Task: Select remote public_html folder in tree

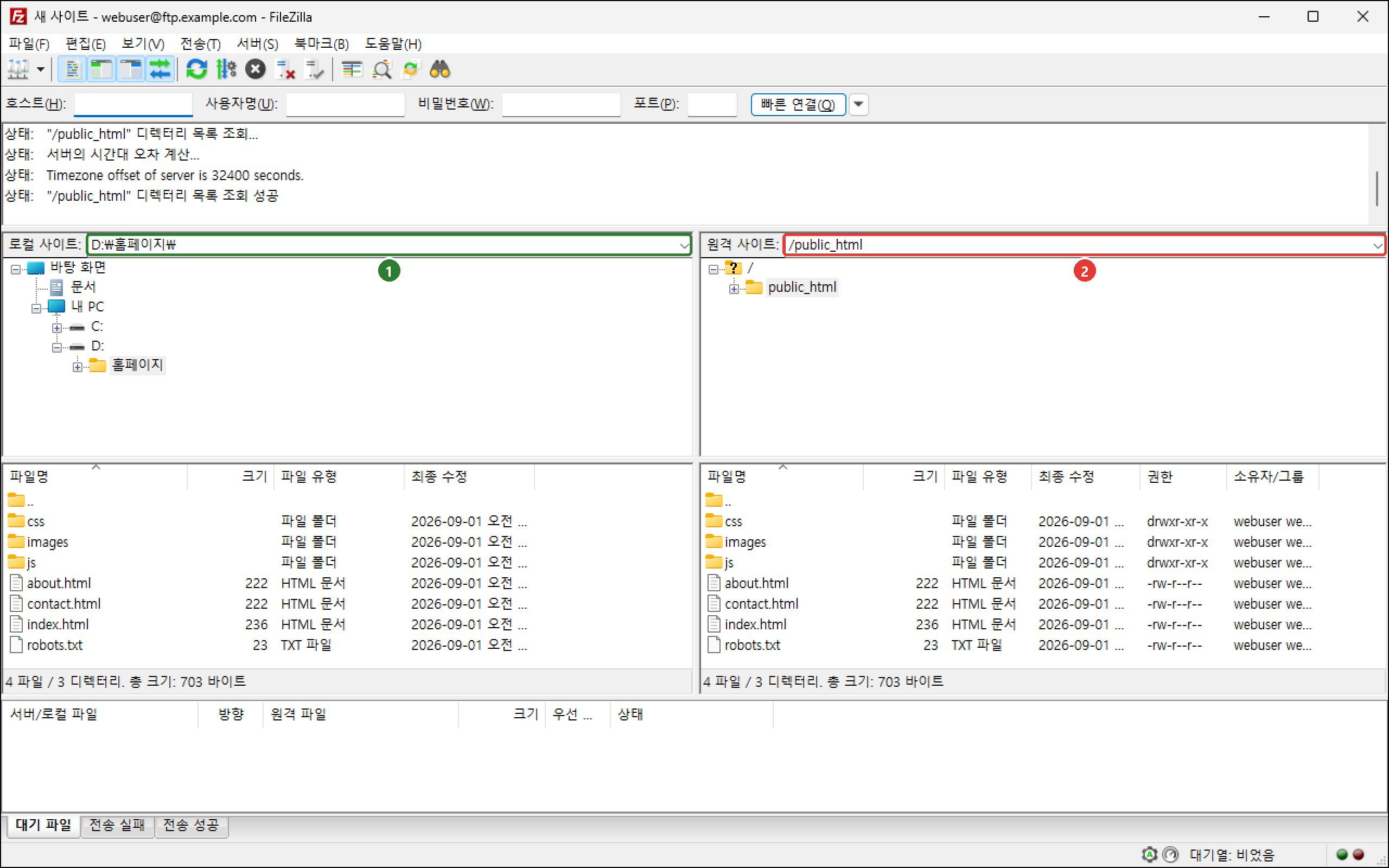Action: click(x=802, y=287)
